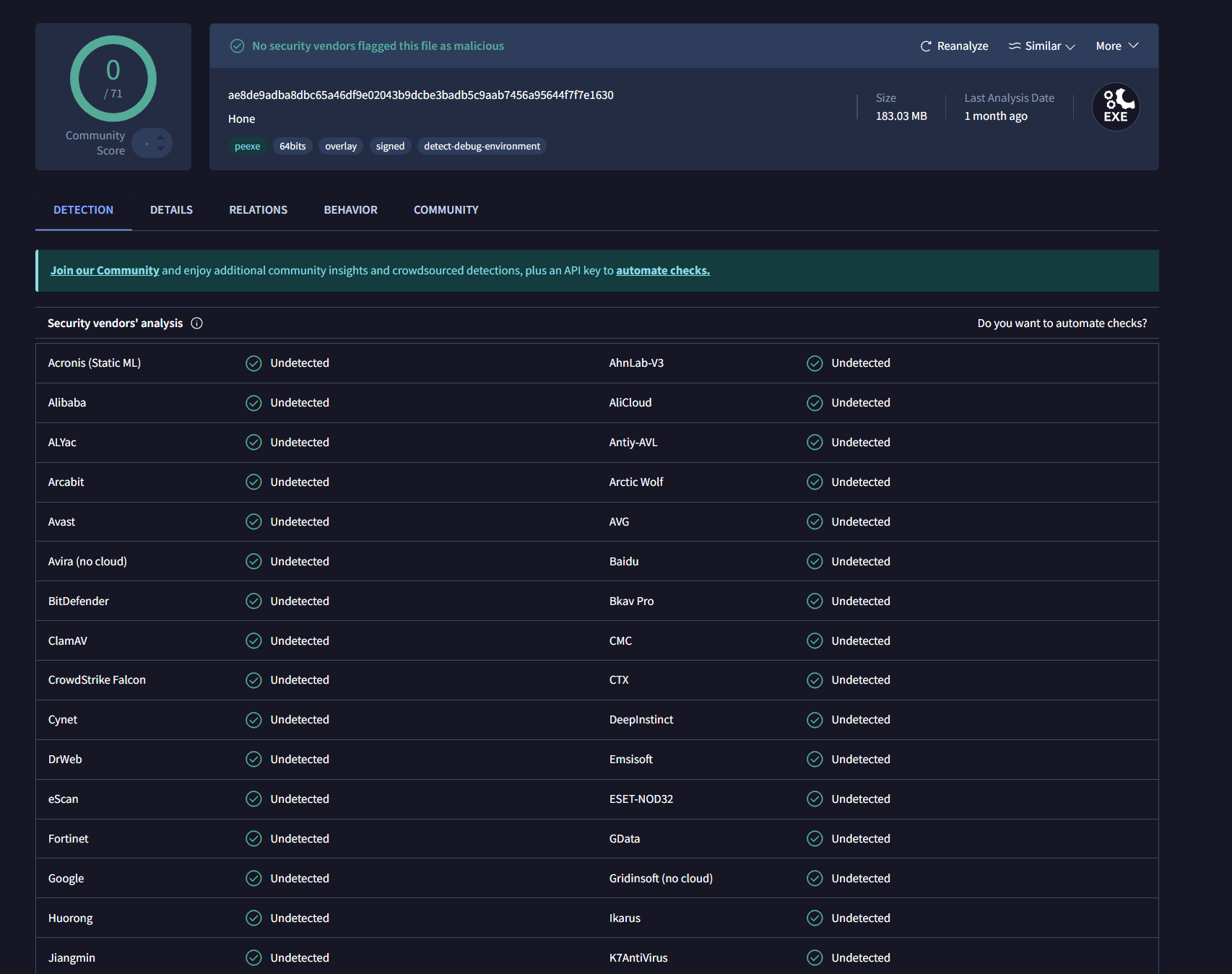Select the Relations tab
The height and width of the screenshot is (974, 1232).
click(x=258, y=209)
